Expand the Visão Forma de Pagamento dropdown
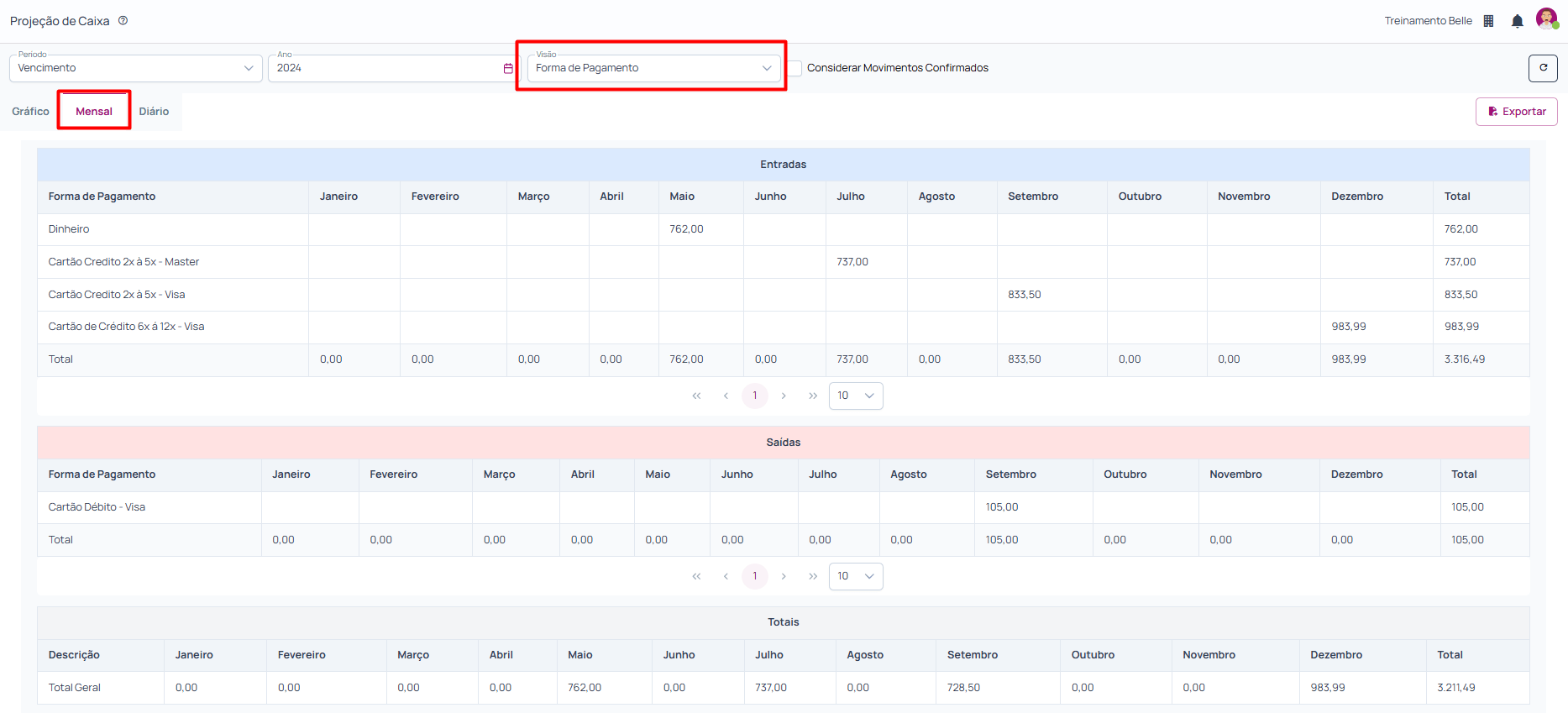 pos(653,68)
